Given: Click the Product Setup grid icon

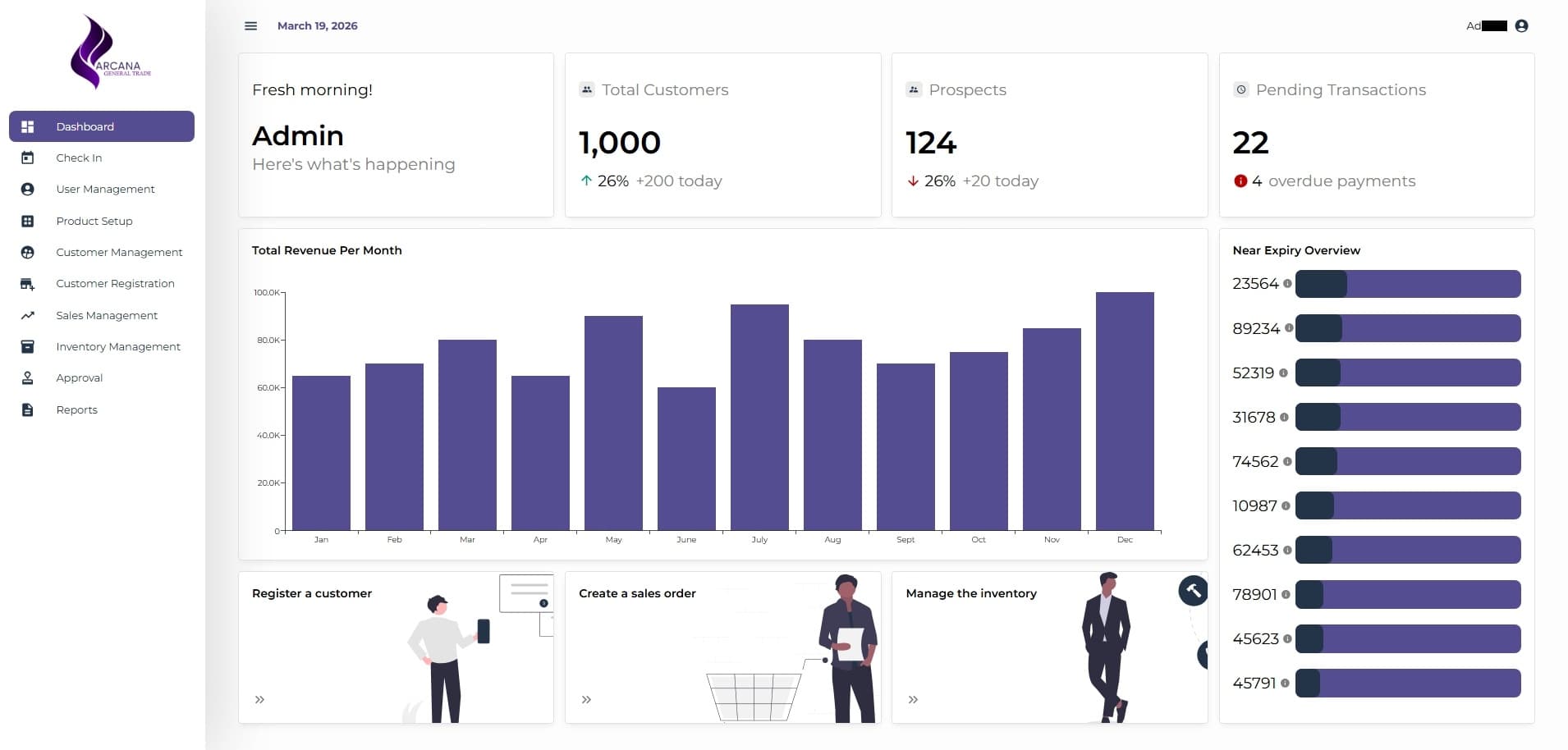Looking at the screenshot, I should [28, 221].
